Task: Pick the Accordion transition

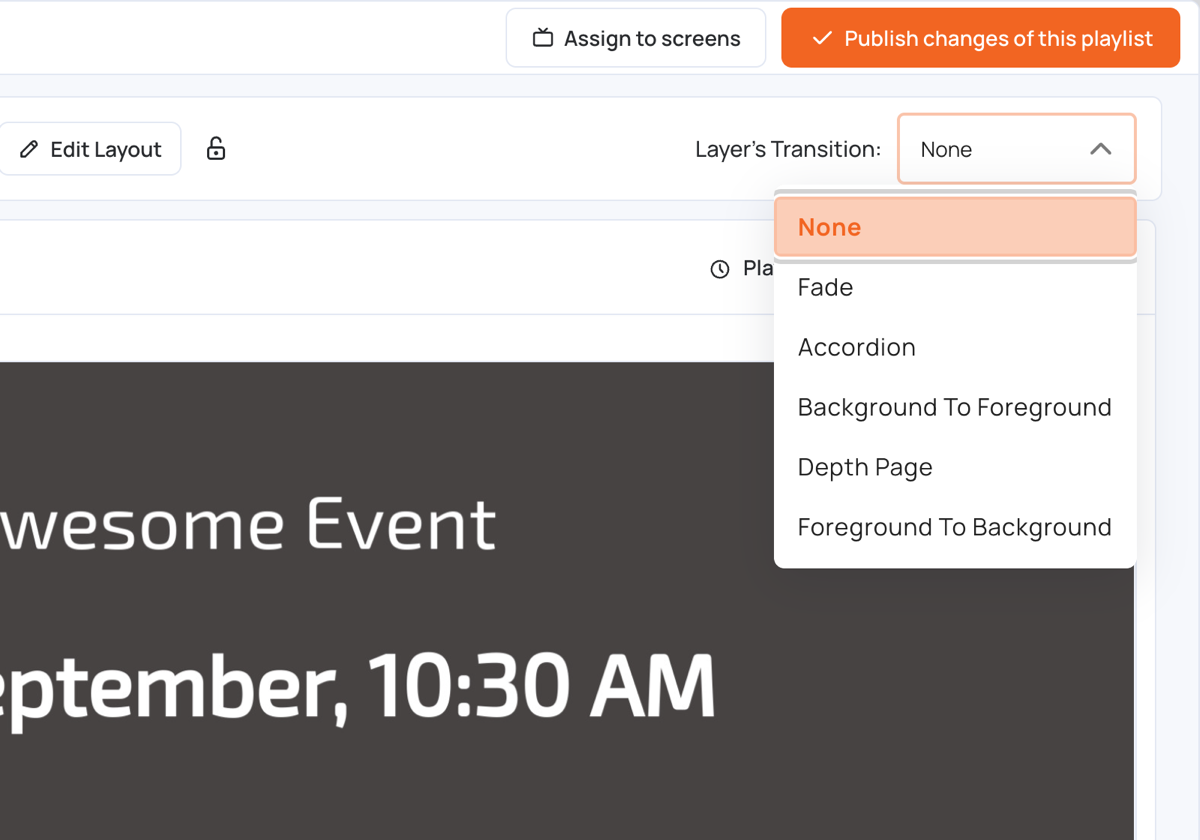Action: tap(955, 347)
